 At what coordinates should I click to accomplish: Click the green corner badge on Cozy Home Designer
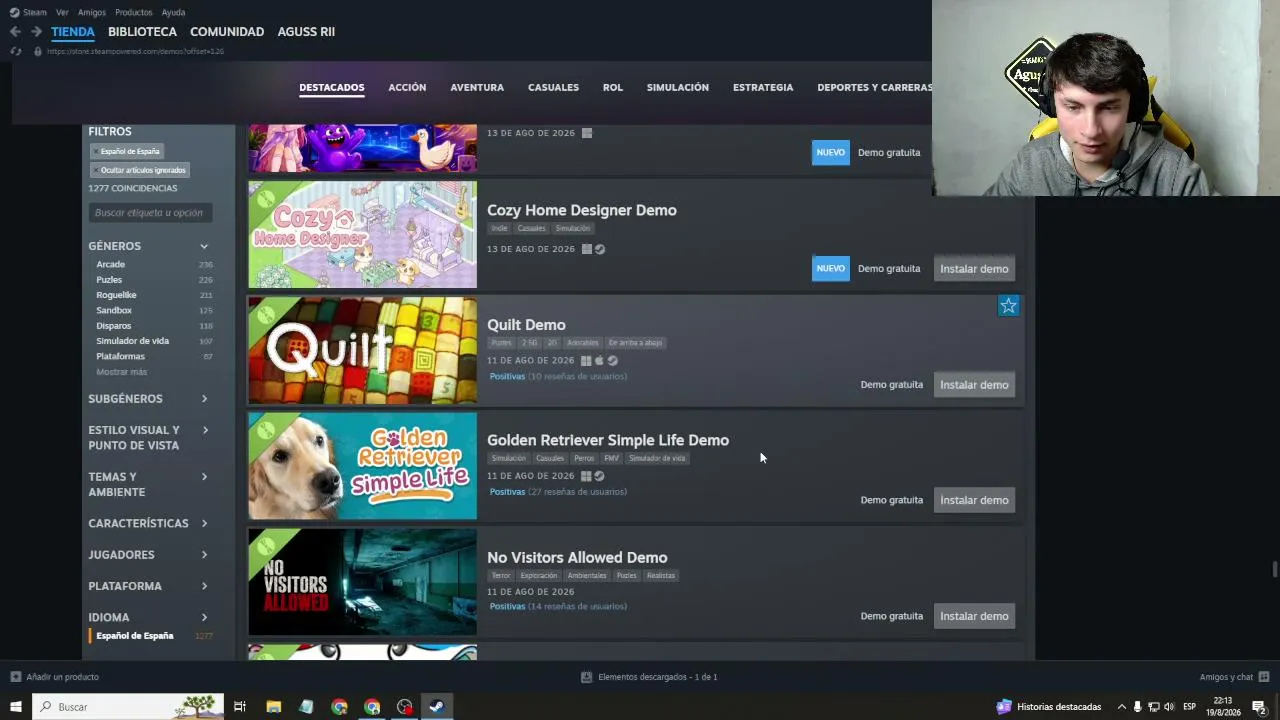coord(264,198)
